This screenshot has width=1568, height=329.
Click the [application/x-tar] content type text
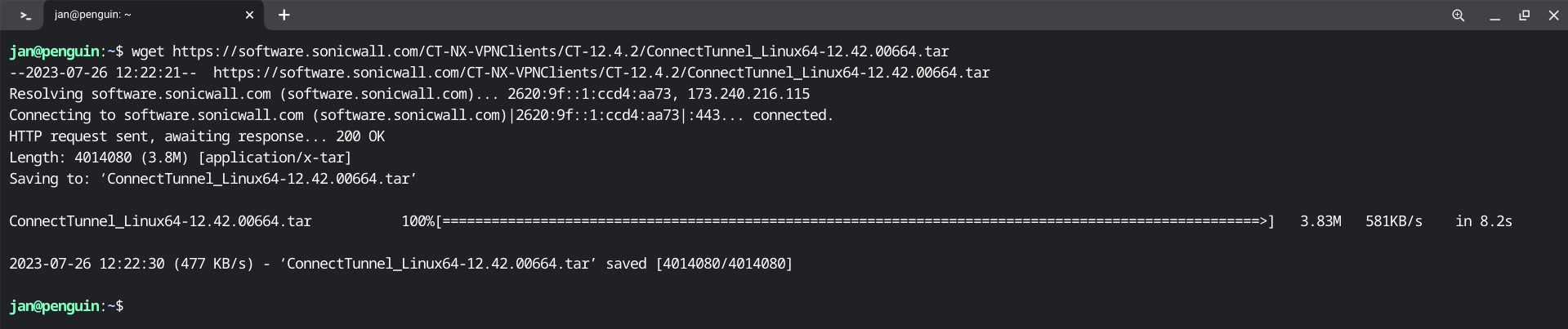[x=275, y=158]
